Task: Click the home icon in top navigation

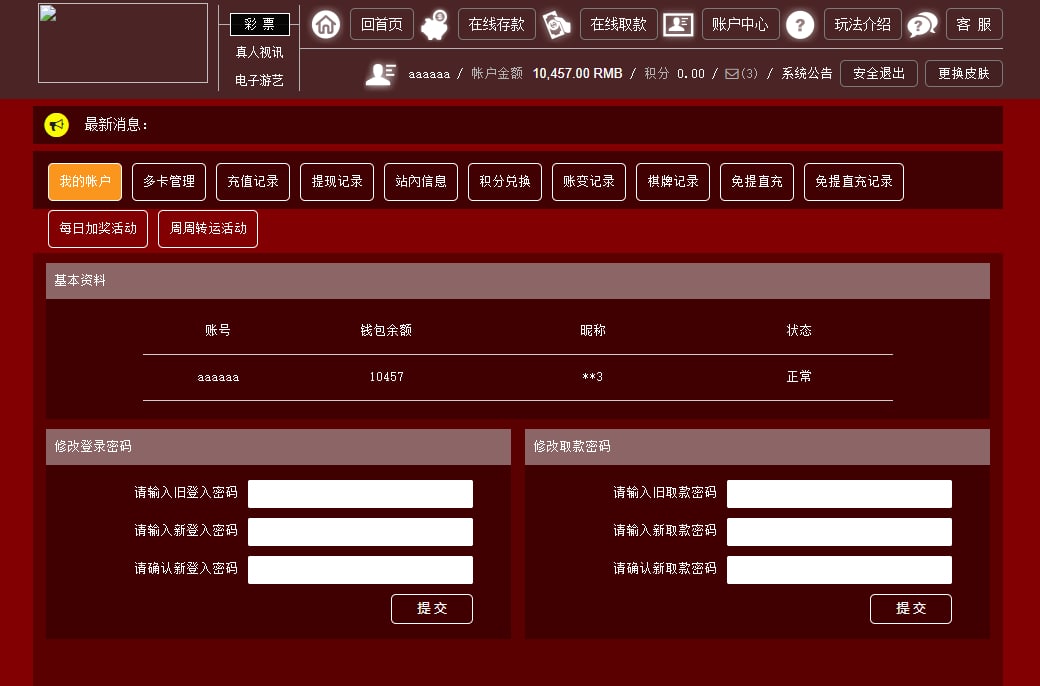Action: [326, 25]
